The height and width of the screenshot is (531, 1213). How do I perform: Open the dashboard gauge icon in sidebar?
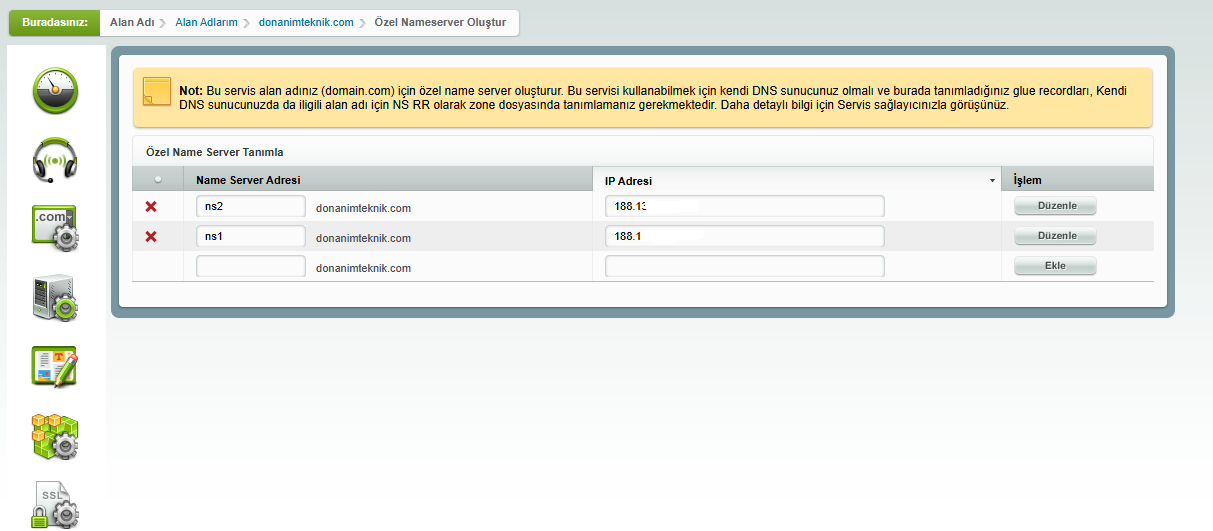click(56, 92)
